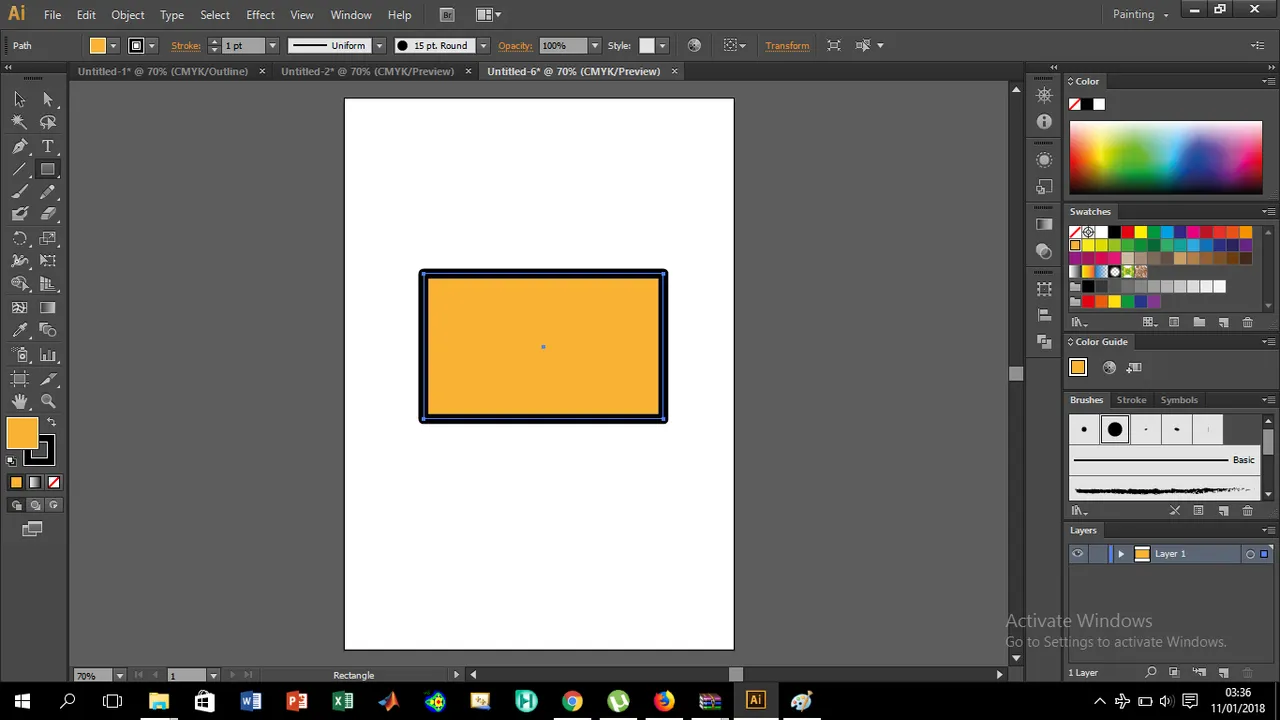Screen dimensions: 1280x720
Task: Select the Shape Builder tool
Action: pyautogui.click(x=19, y=284)
